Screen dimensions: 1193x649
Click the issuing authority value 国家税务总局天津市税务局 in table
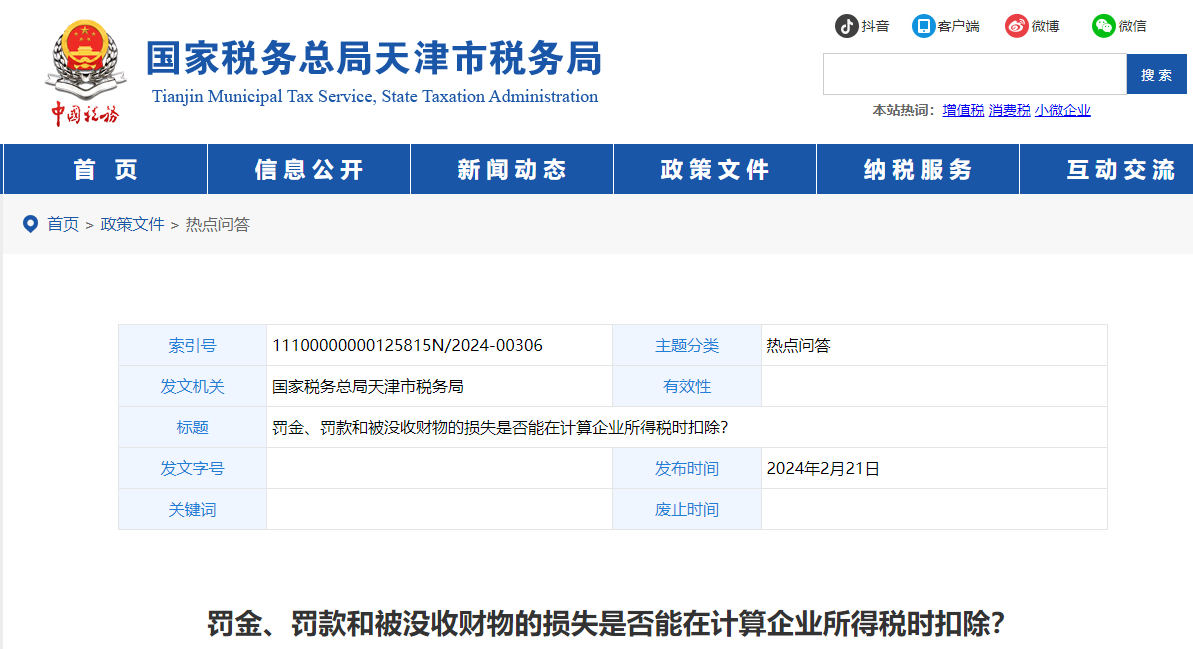[x=367, y=387]
